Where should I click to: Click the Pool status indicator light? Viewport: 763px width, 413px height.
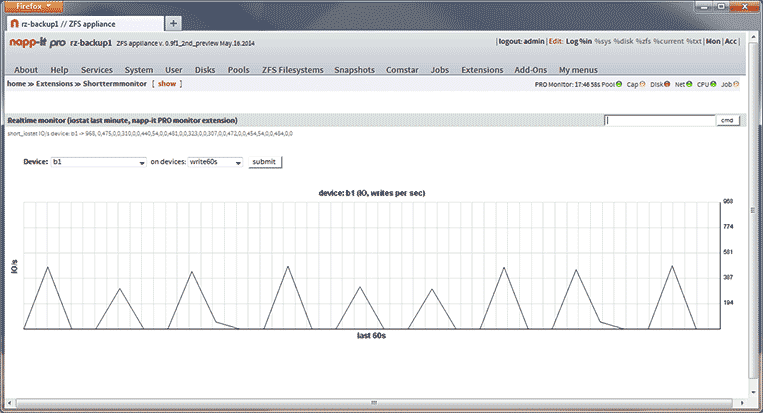pyautogui.click(x=619, y=84)
